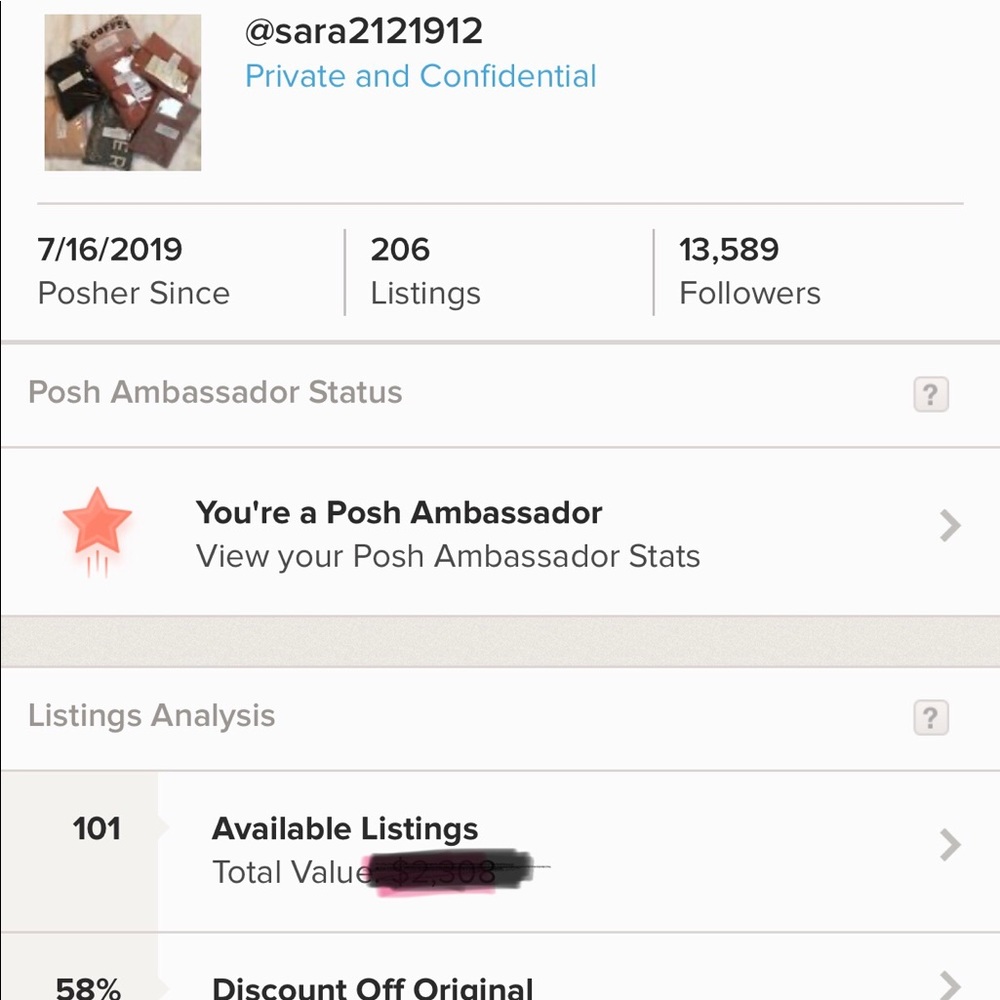The image size is (1000, 1000).
Task: Click the 206 Listings stat
Action: [425, 270]
